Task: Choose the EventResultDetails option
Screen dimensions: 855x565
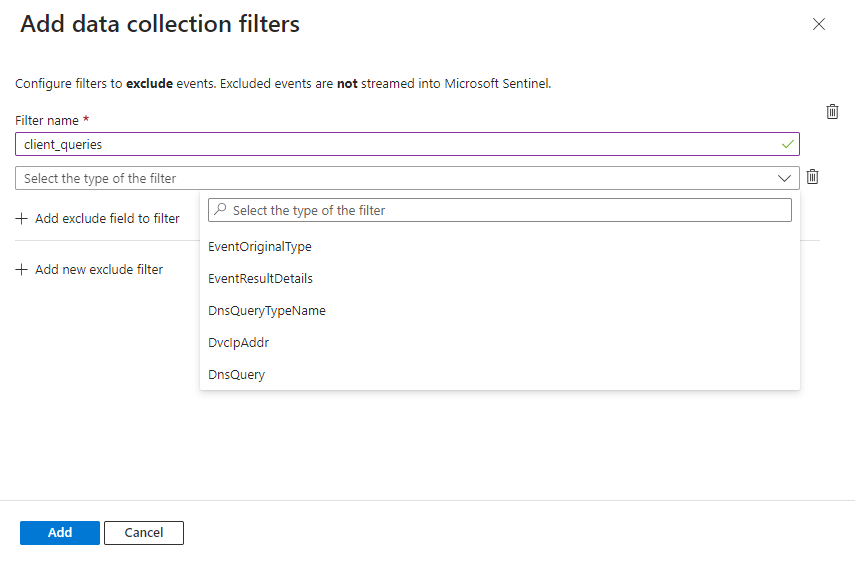Action: [x=260, y=279]
